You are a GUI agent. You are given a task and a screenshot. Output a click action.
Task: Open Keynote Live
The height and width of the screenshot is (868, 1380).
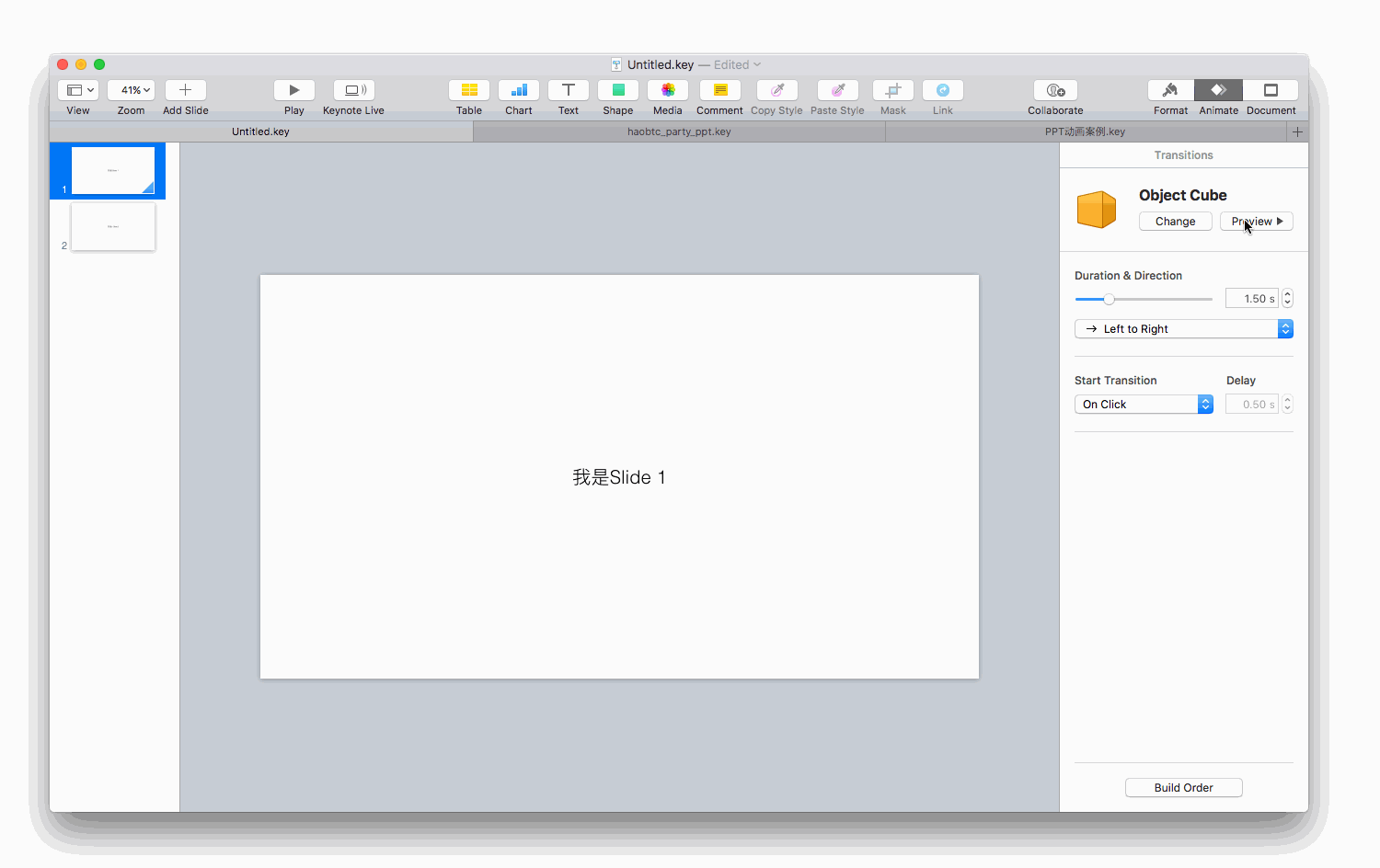click(353, 90)
